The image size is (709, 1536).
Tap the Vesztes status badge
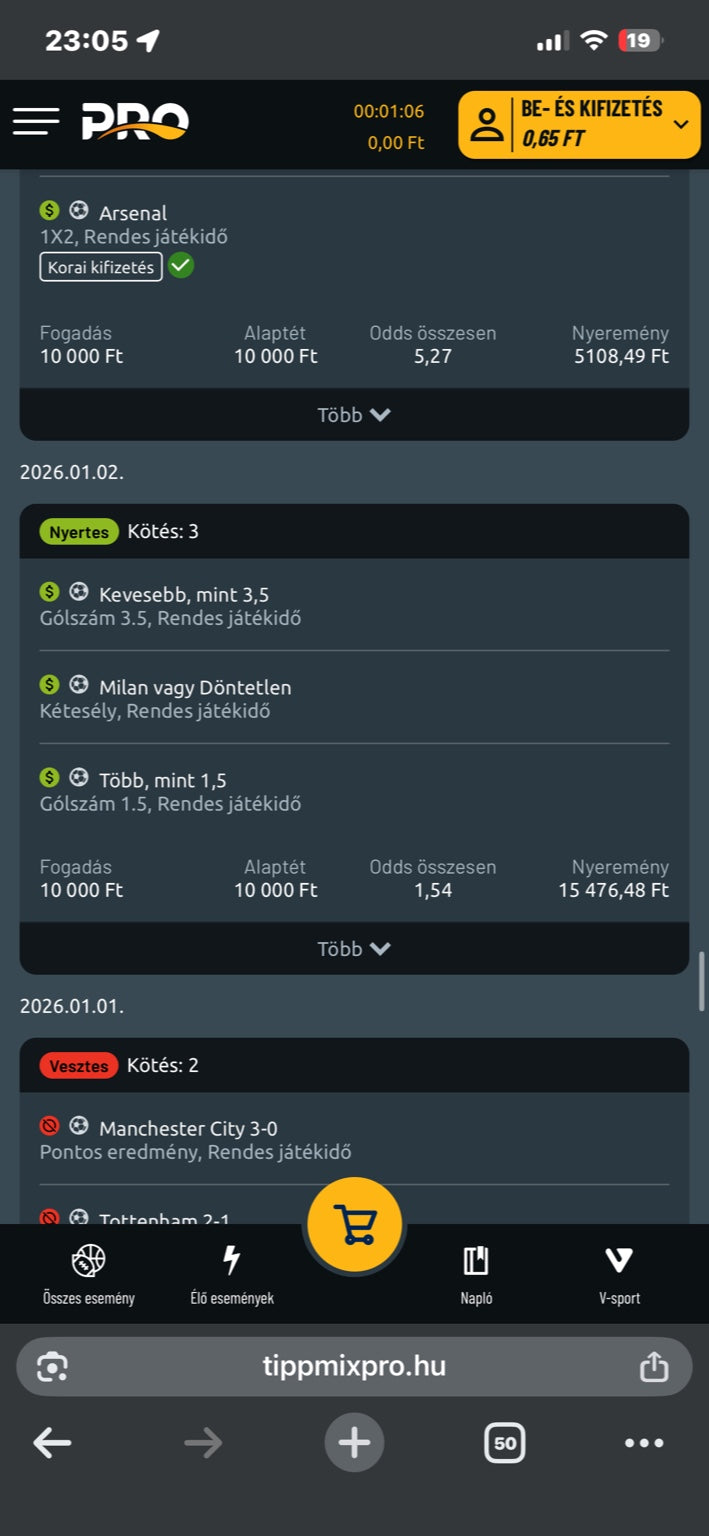(x=79, y=1066)
